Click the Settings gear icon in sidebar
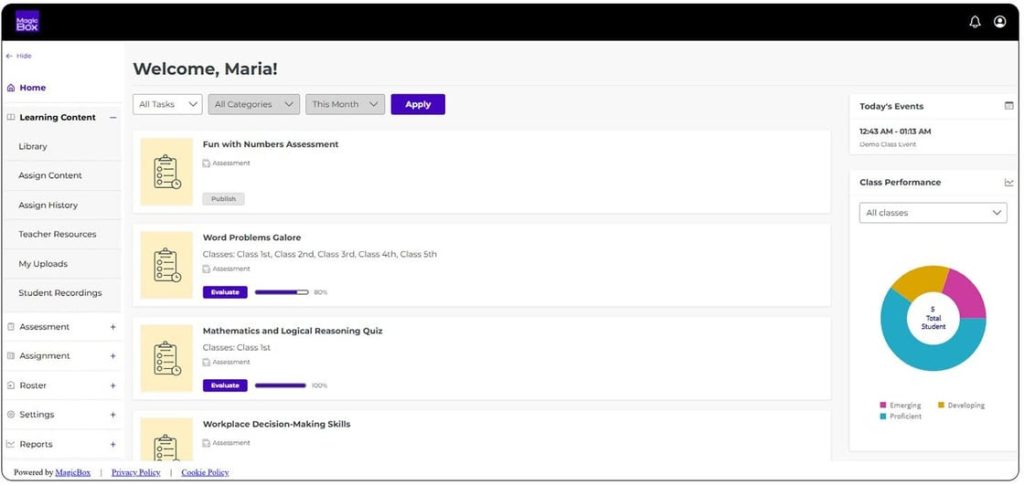Viewport: 1024px width, 485px height. tap(10, 415)
